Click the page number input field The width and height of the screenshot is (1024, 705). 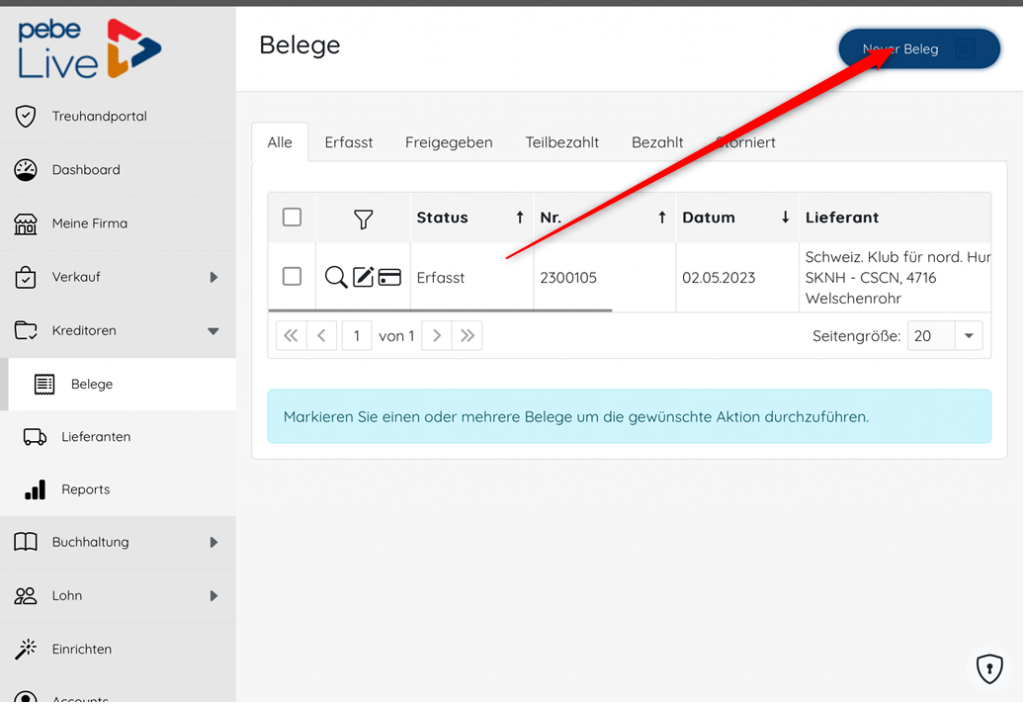357,336
